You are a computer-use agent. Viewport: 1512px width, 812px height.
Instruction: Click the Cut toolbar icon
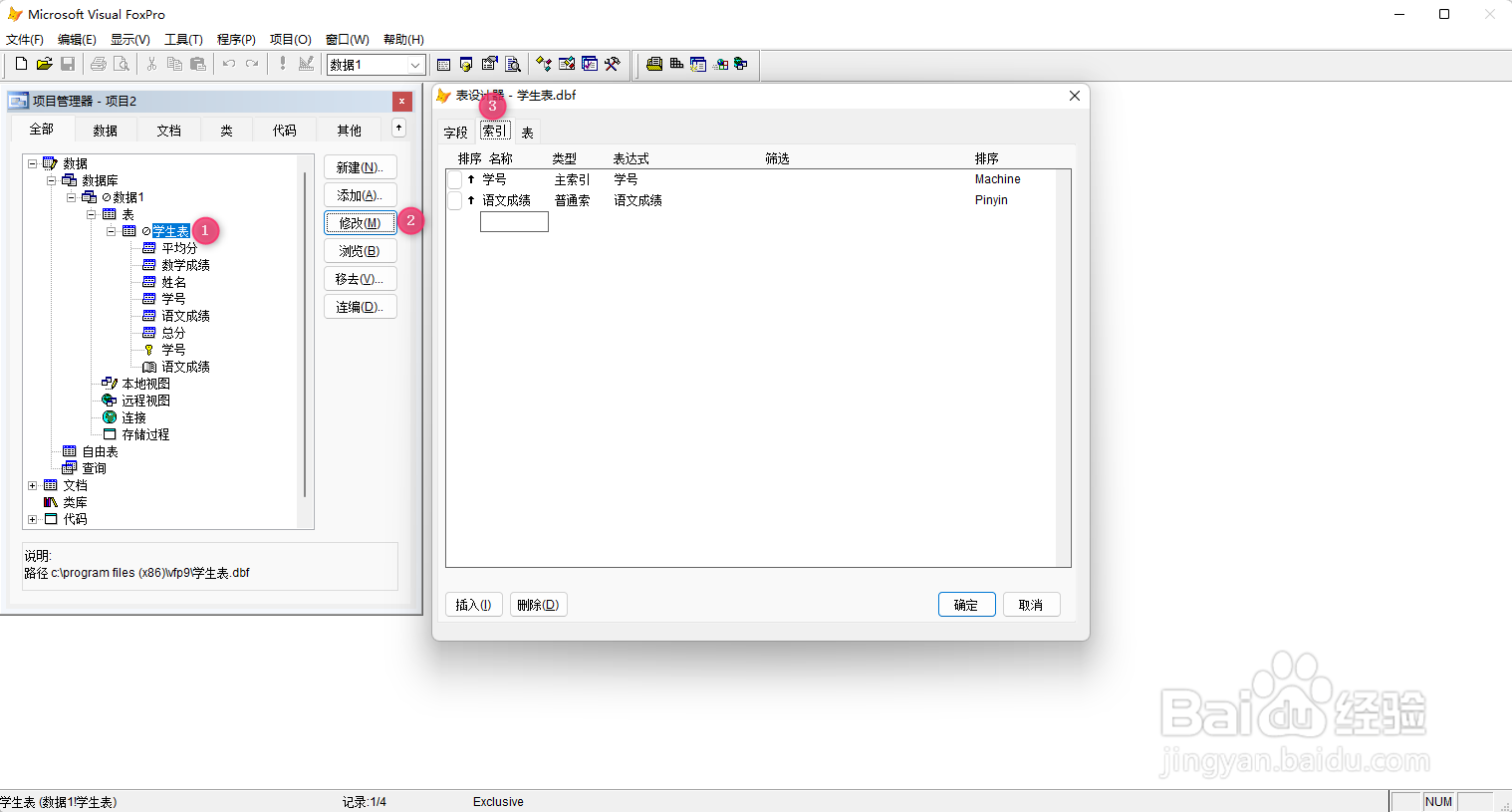(x=151, y=64)
